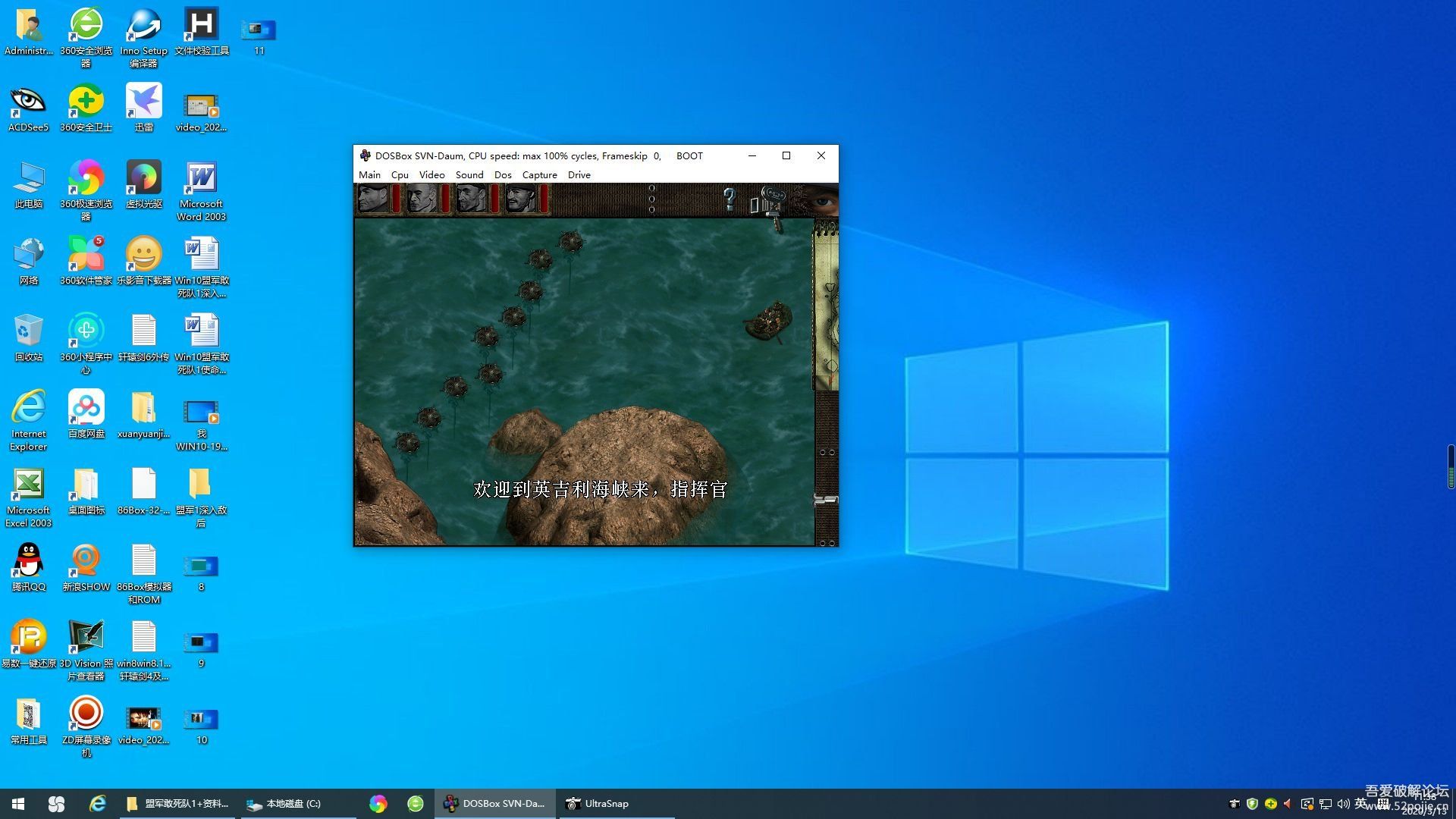This screenshot has width=1456, height=819.
Task: Open the ACDSee5 desktop shortcut
Action: click(x=28, y=108)
